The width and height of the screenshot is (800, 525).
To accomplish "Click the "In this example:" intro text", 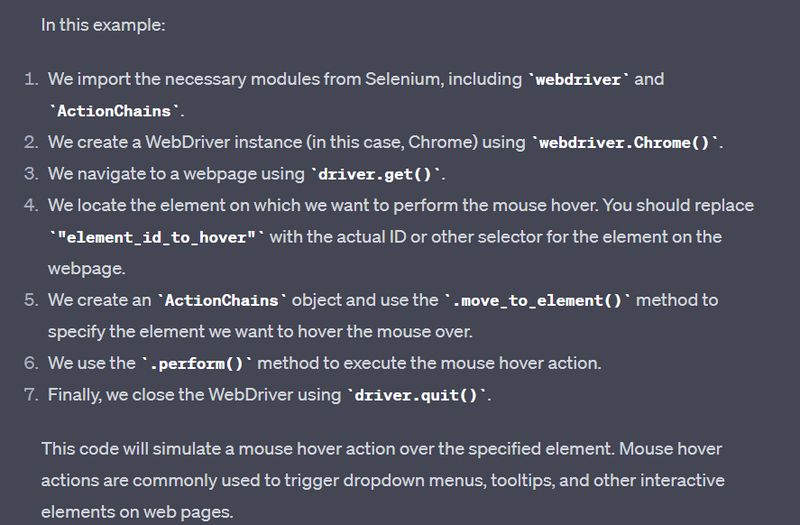I will click(103, 25).
